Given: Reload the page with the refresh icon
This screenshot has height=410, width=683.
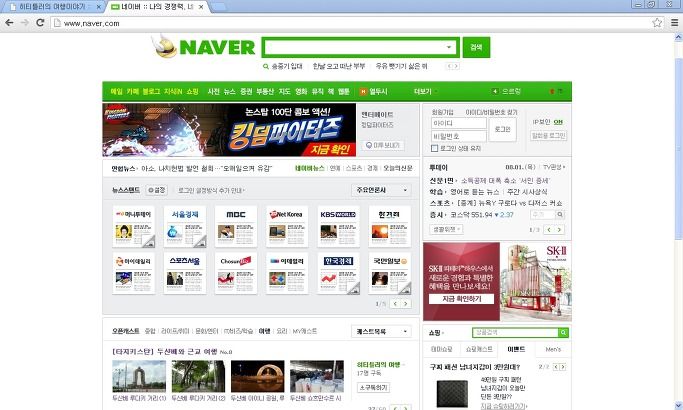Looking at the screenshot, I should (40, 23).
